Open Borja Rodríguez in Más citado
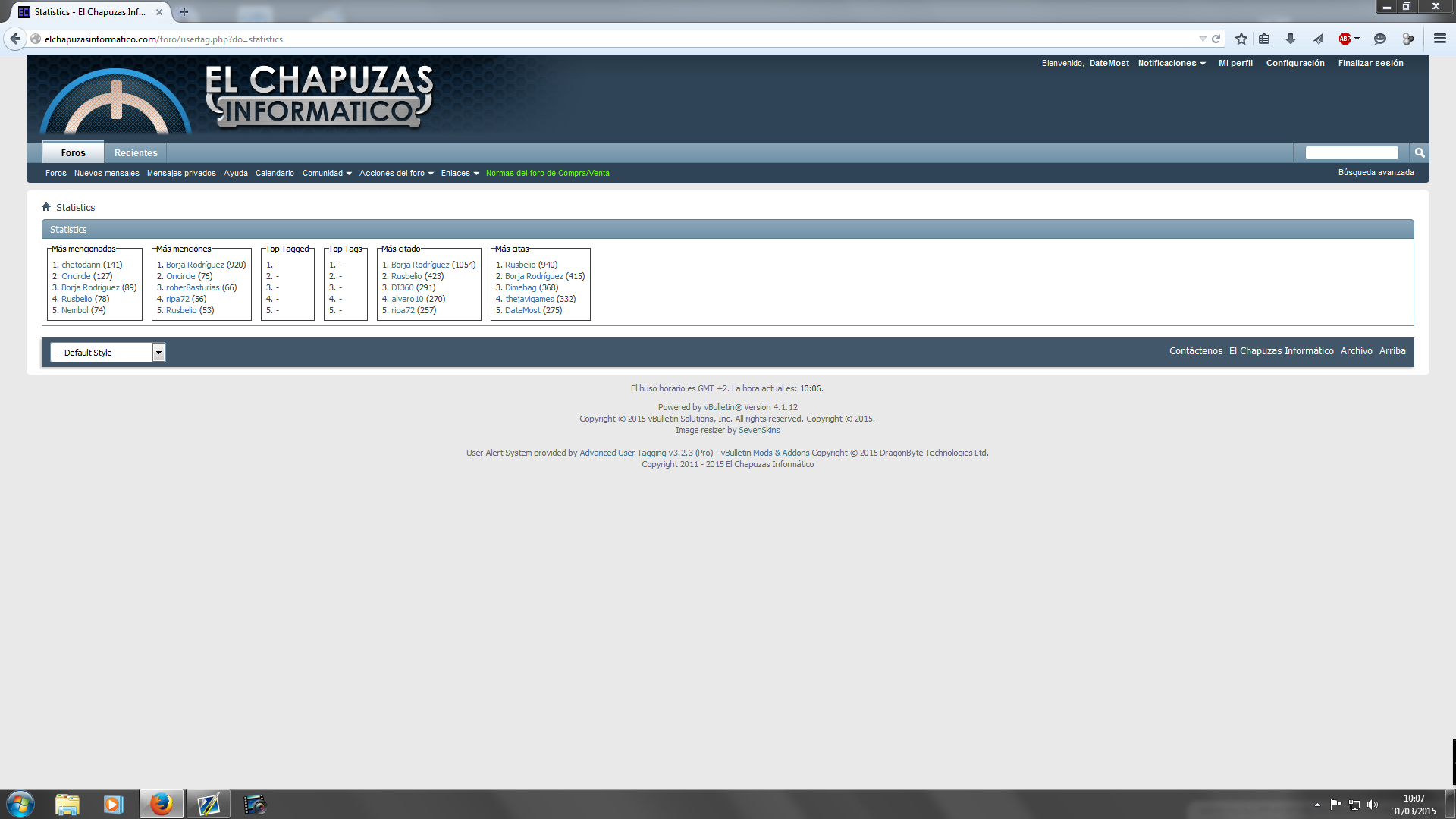The image size is (1456, 819). [x=420, y=265]
